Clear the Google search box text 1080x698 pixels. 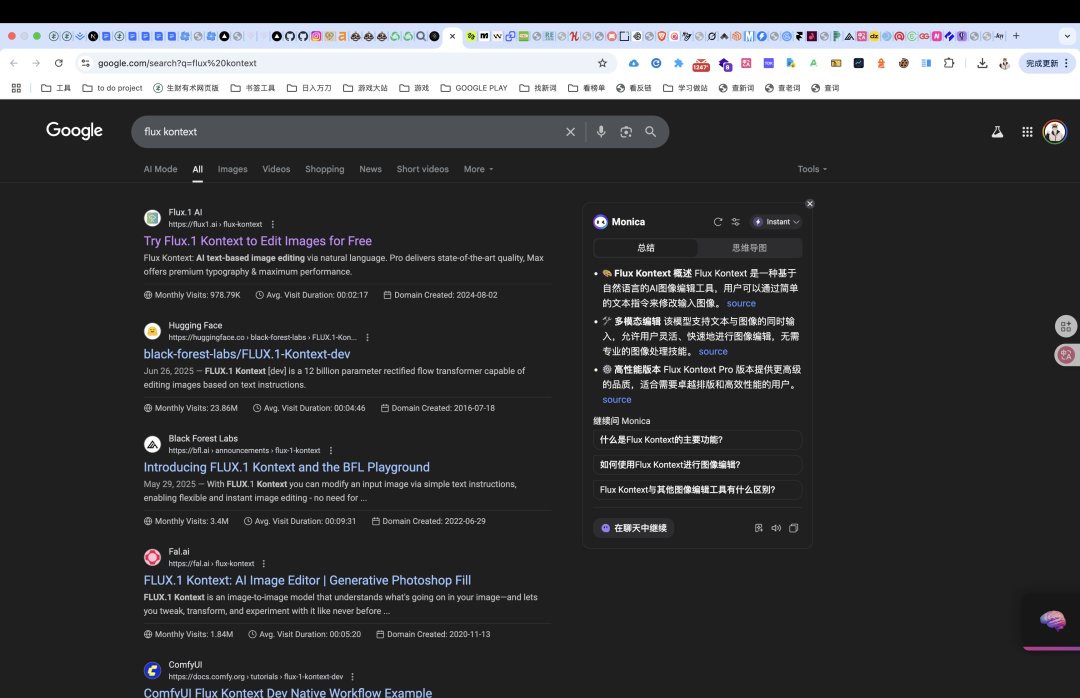click(570, 132)
